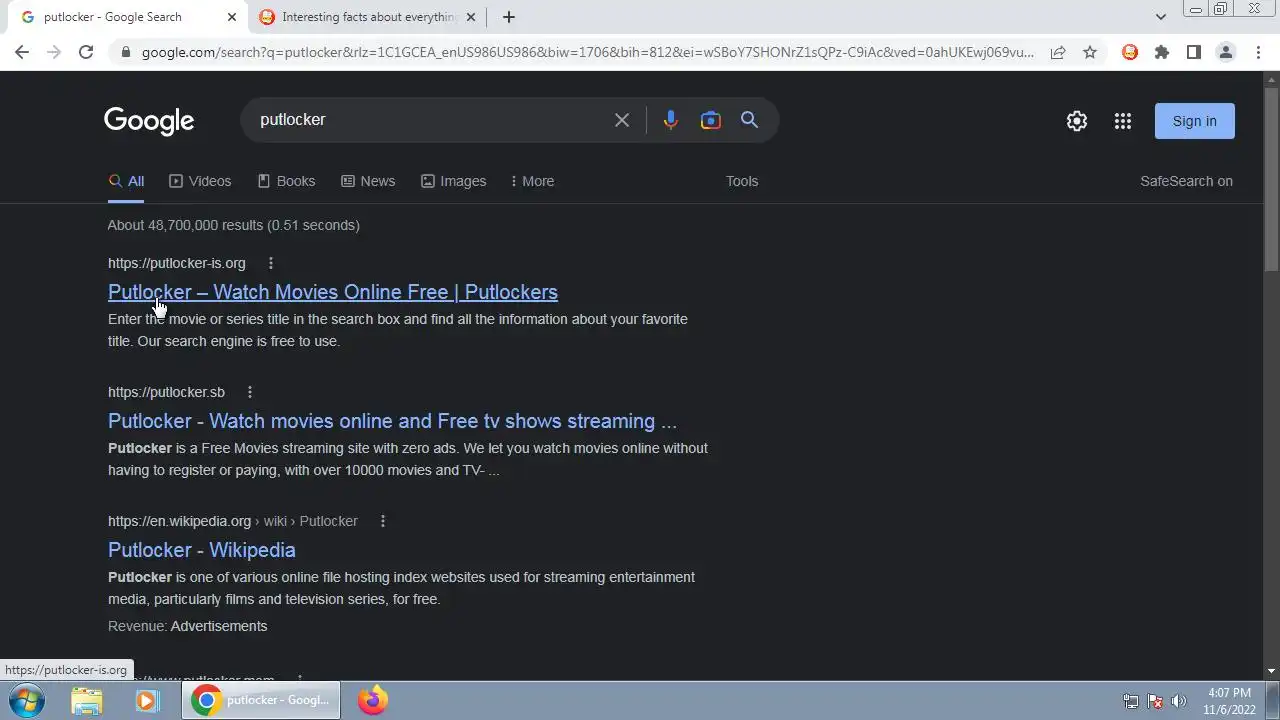Click the https://putlocker.sb URL text
Viewport: 1280px width, 720px height.
pyautogui.click(x=166, y=392)
